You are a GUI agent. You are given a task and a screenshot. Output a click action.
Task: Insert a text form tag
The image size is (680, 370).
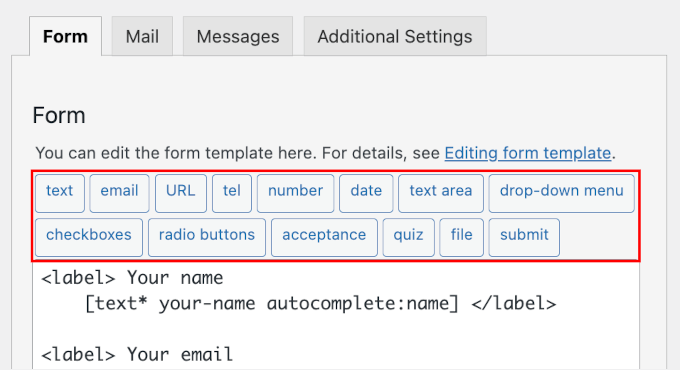(60, 193)
